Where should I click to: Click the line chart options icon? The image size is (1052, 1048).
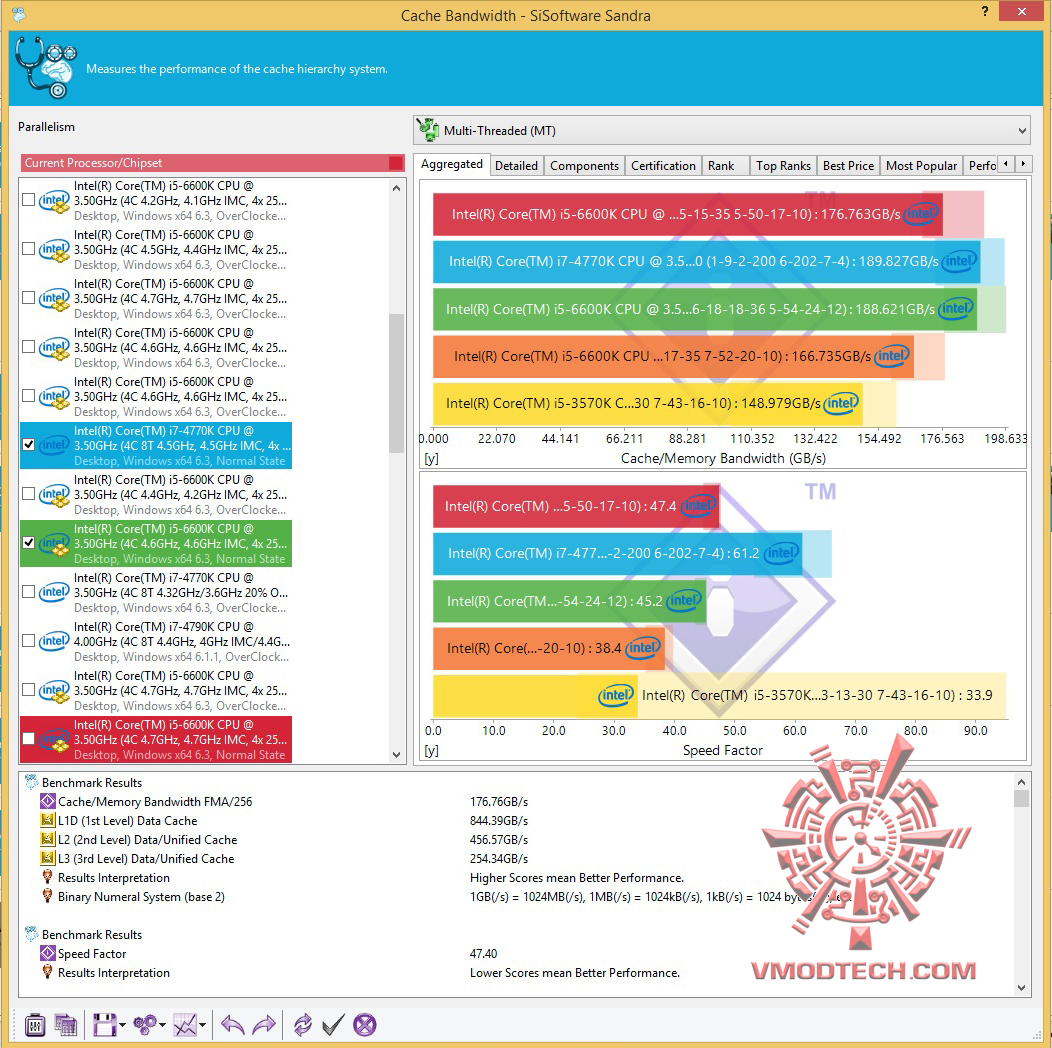[185, 1025]
